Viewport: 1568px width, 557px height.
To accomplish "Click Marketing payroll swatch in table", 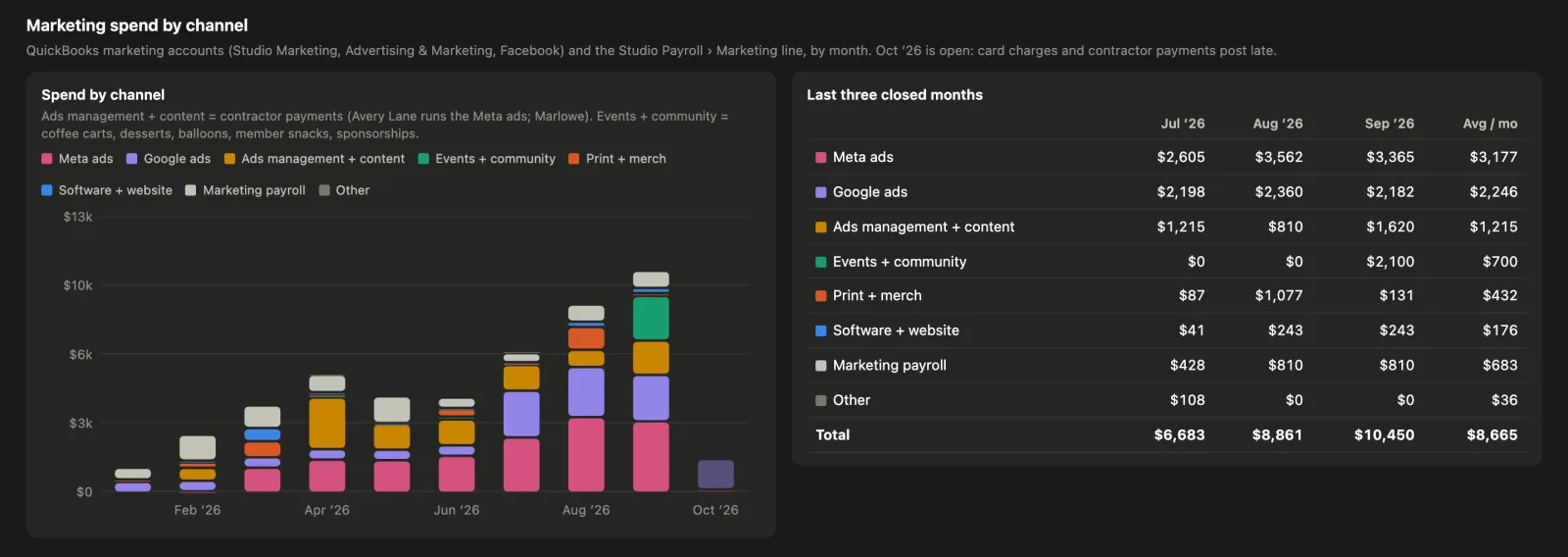I will tap(821, 365).
